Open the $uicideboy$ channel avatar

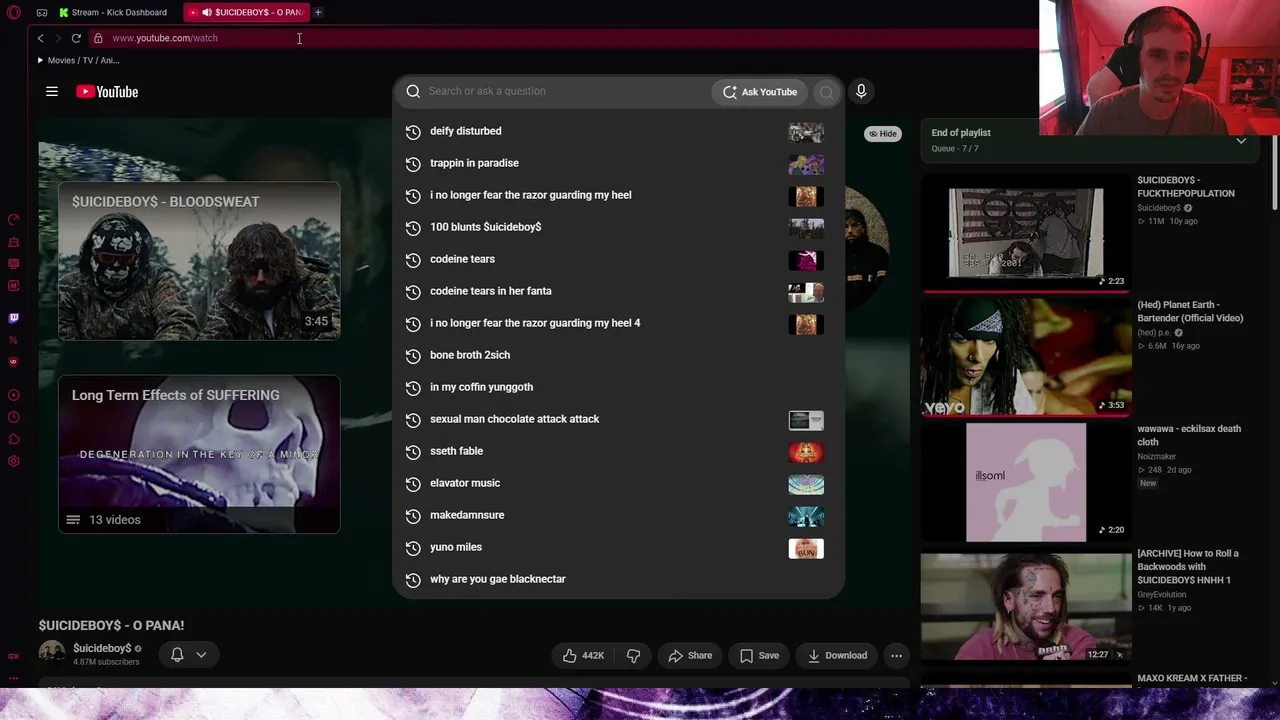tap(51, 654)
